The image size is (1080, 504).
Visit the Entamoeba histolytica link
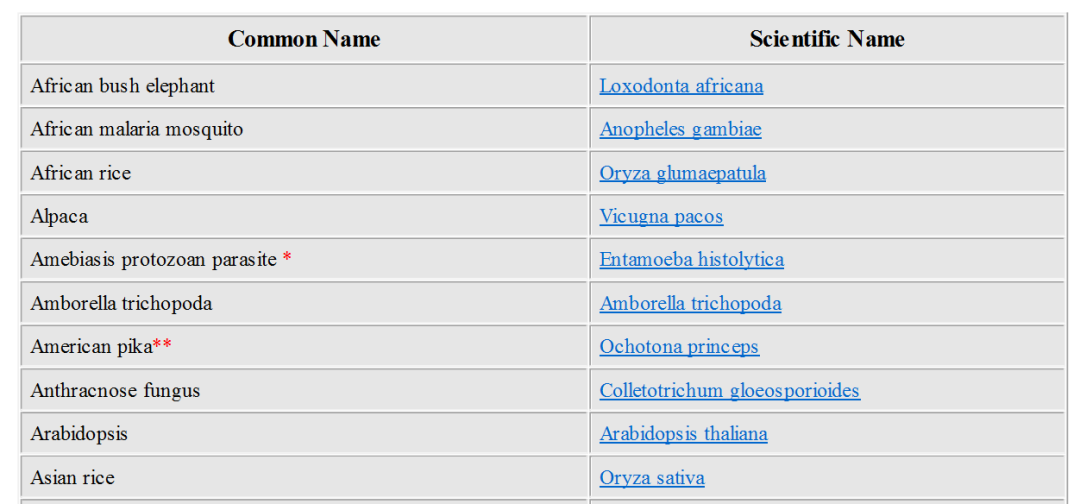click(691, 260)
